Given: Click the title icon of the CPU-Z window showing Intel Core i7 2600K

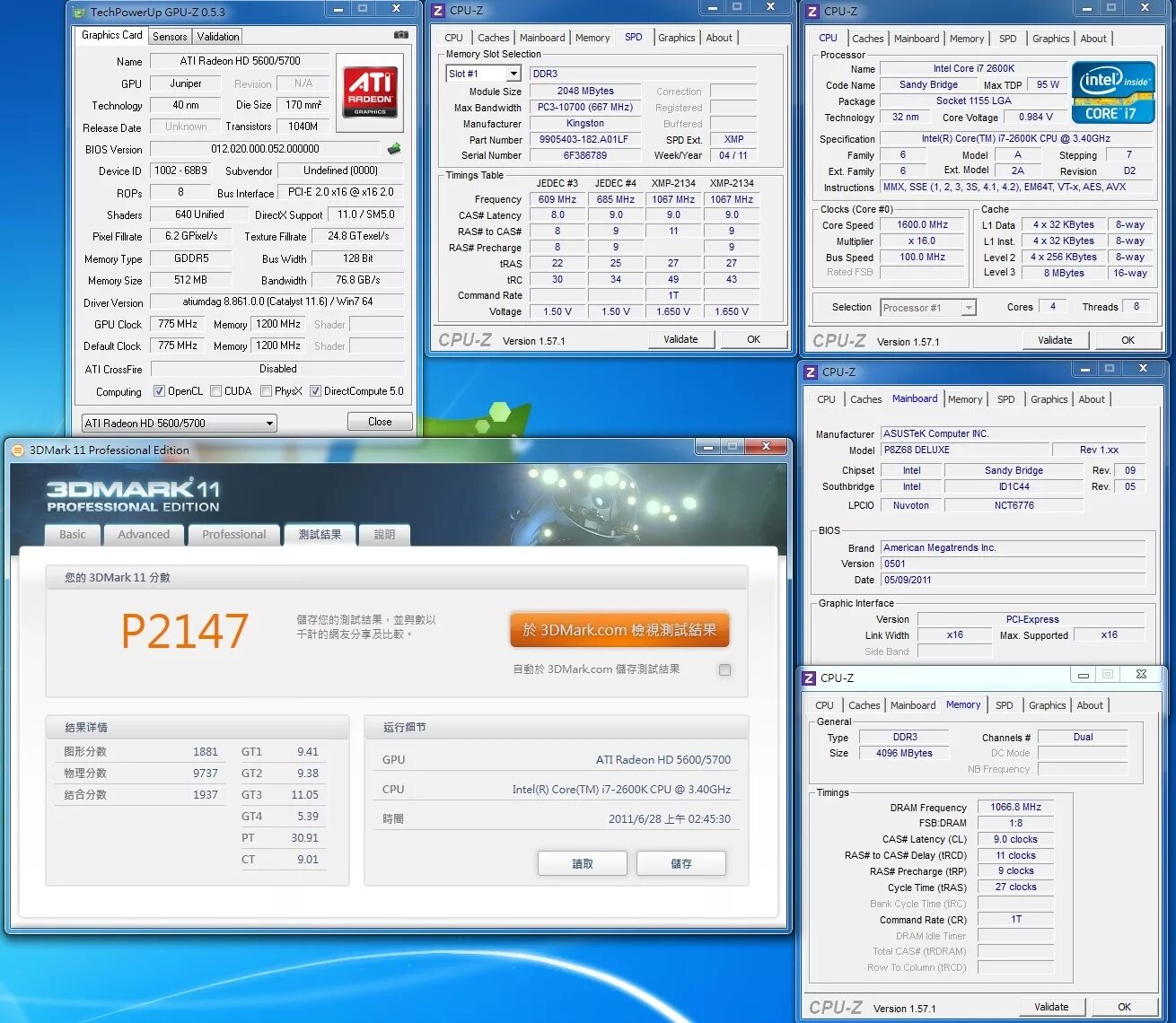Looking at the screenshot, I should [x=812, y=12].
